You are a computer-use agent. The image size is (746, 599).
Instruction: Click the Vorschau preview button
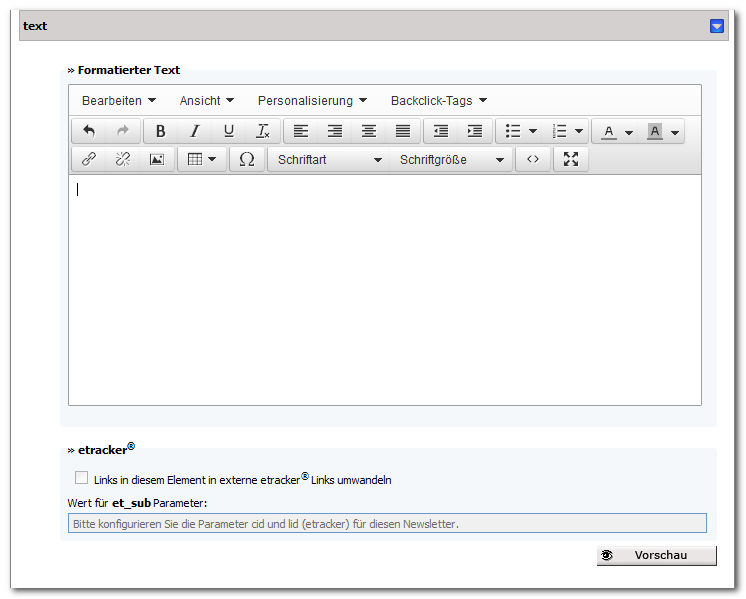(657, 555)
